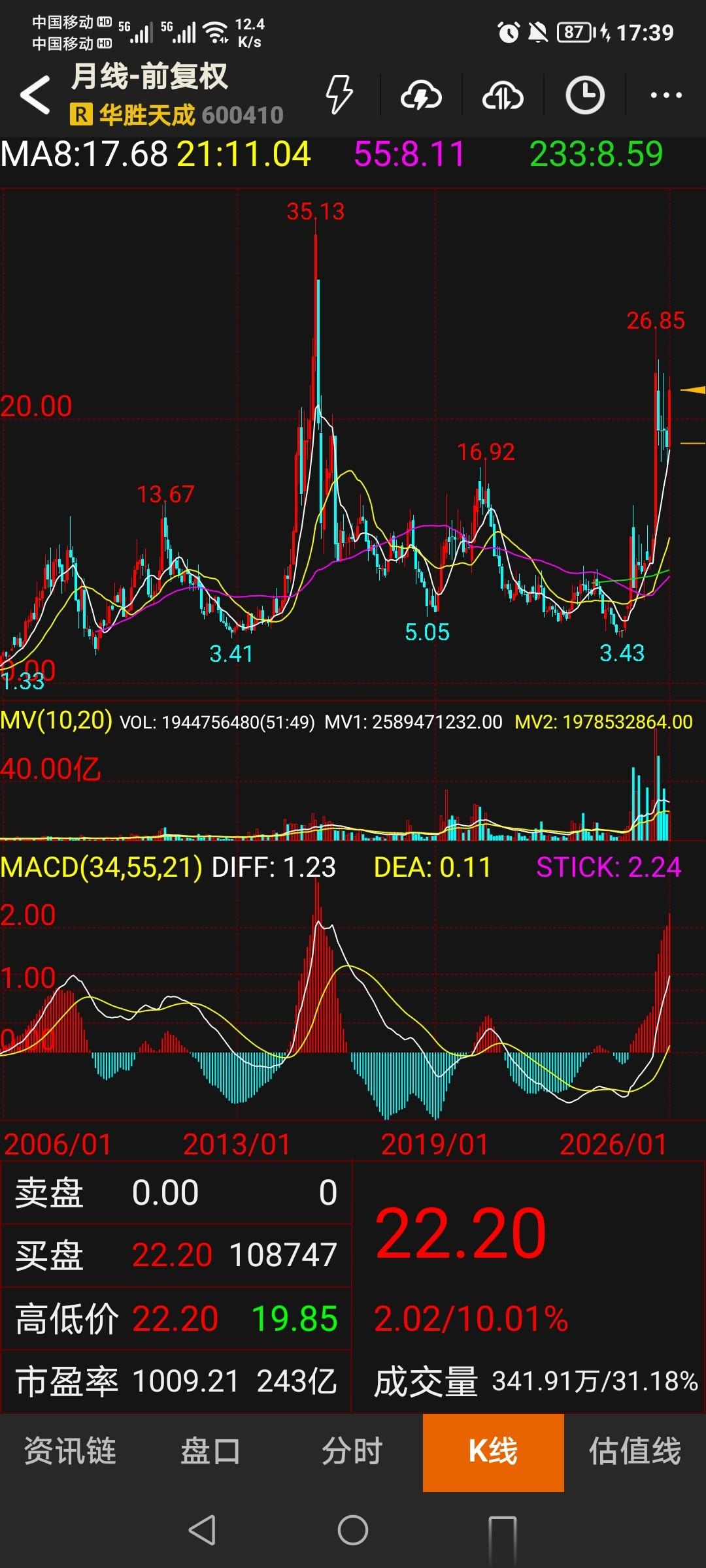Tap the back arrow icon
This screenshot has width=706, height=1568.
pyautogui.click(x=35, y=95)
